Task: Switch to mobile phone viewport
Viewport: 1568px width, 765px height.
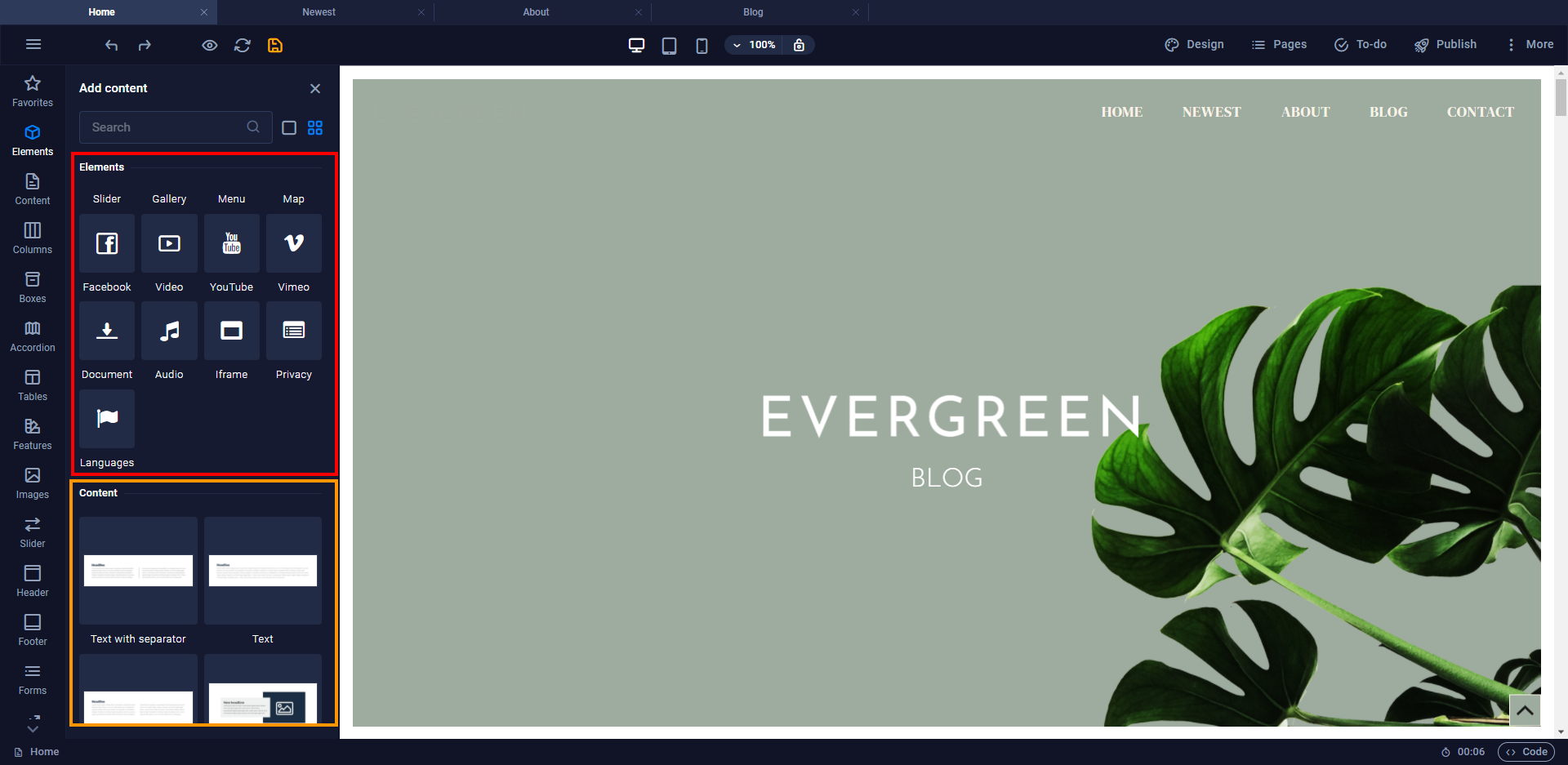Action: pyautogui.click(x=702, y=45)
